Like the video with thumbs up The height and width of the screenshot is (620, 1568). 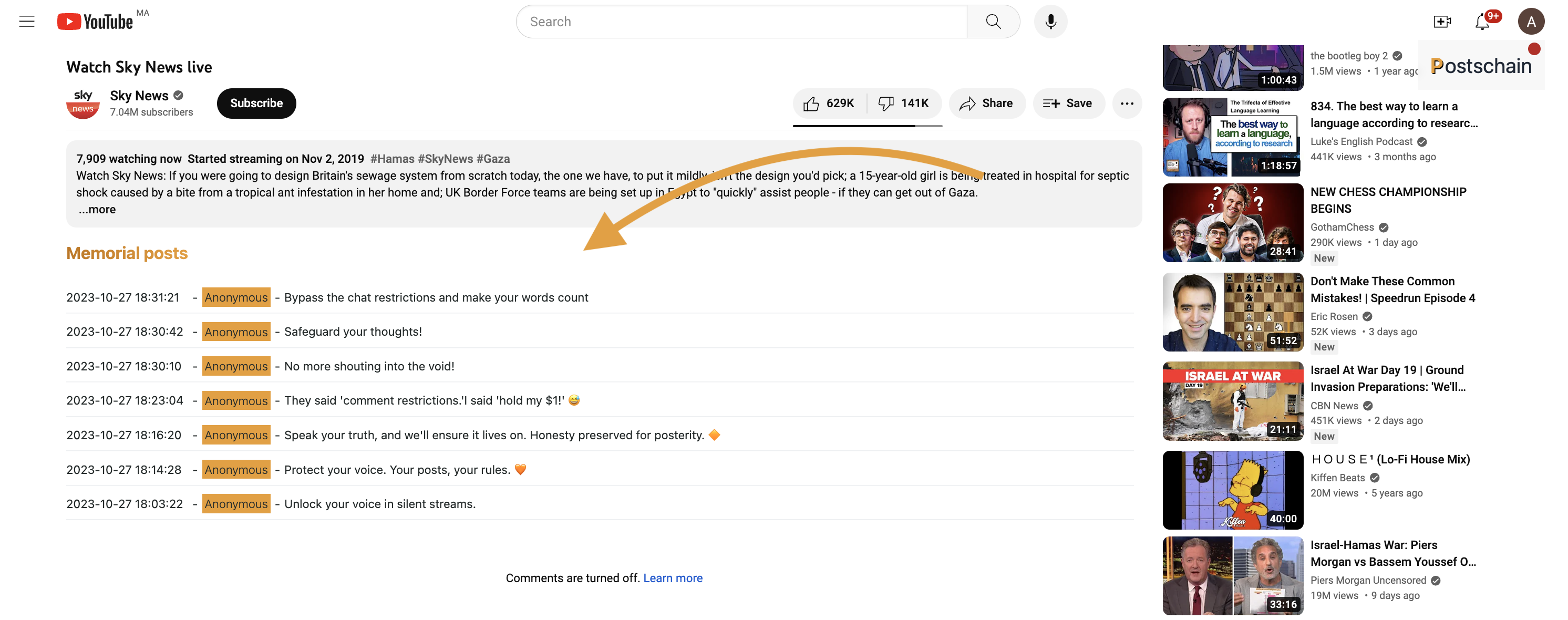tap(829, 104)
